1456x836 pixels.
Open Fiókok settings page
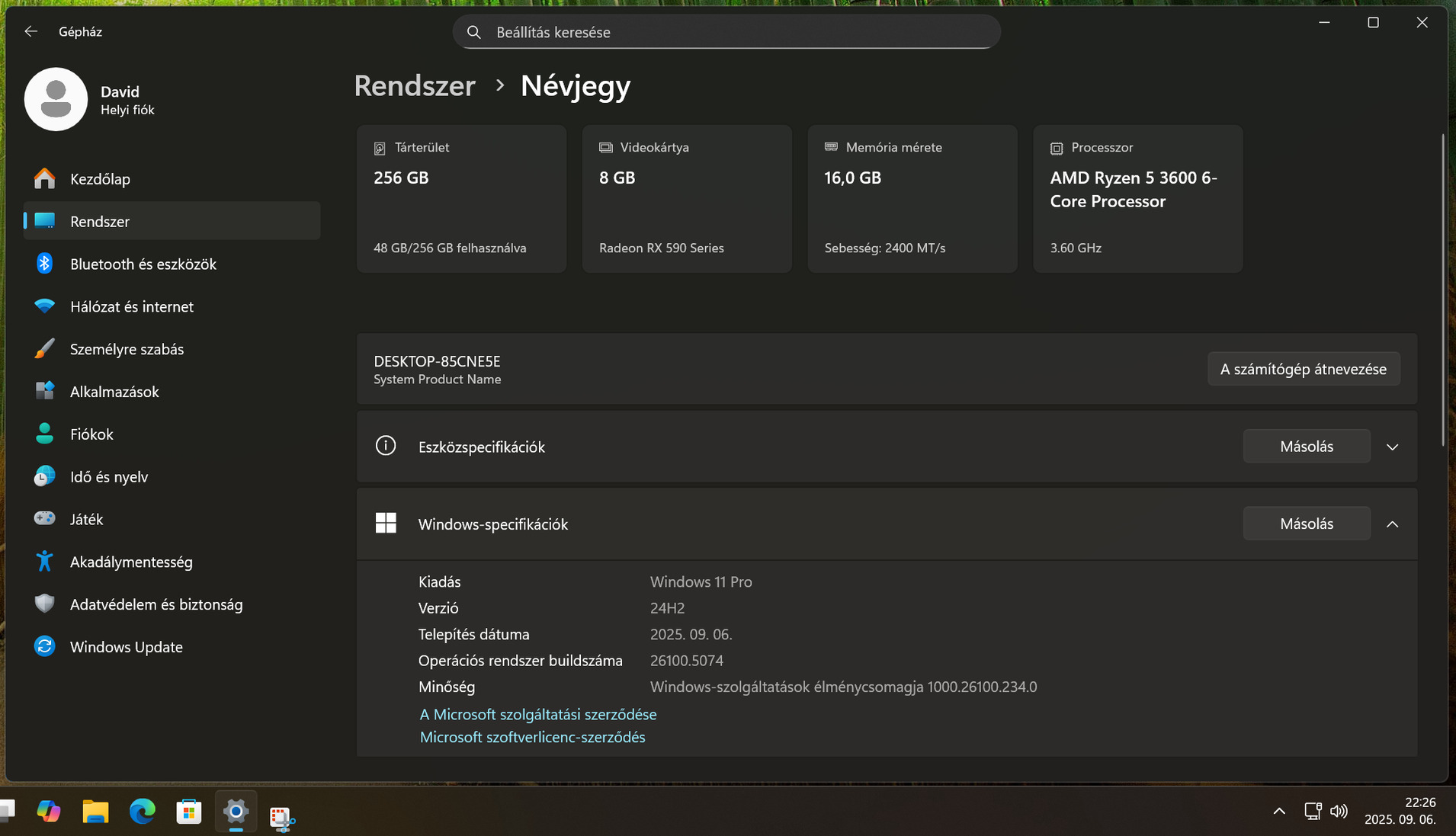[172, 434]
